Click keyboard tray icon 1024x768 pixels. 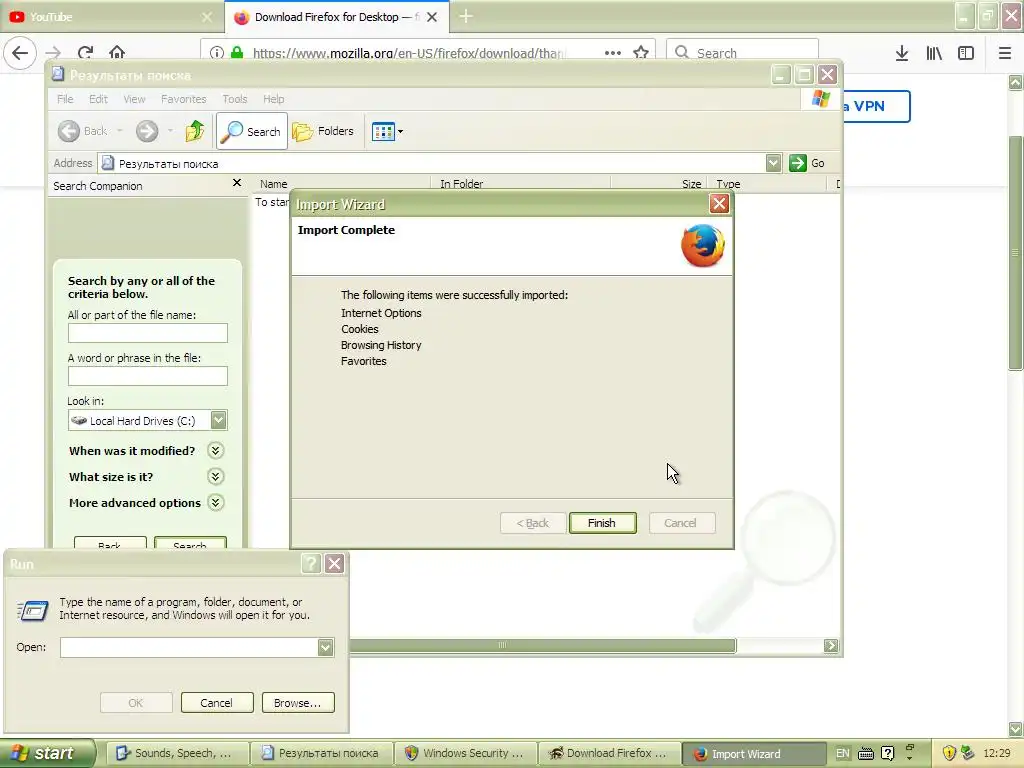(866, 754)
